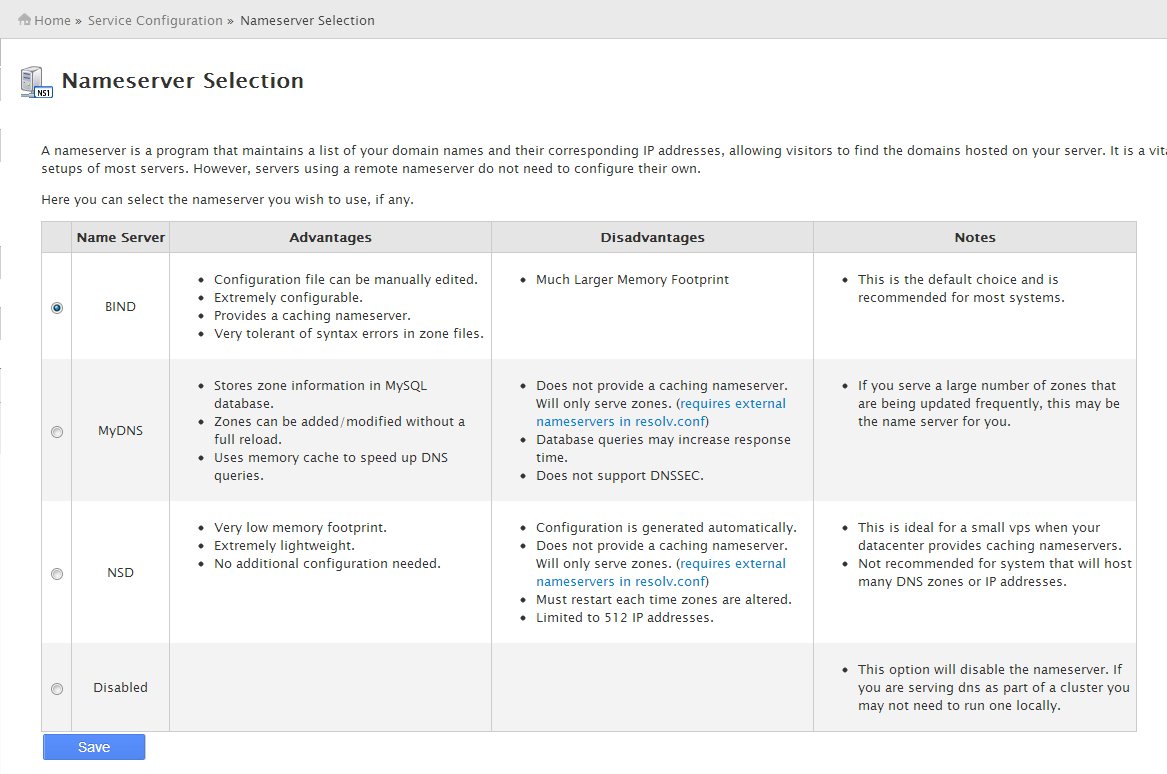The width and height of the screenshot is (1167, 774).
Task: Open resolv.conf link in NSD row
Action: click(661, 572)
